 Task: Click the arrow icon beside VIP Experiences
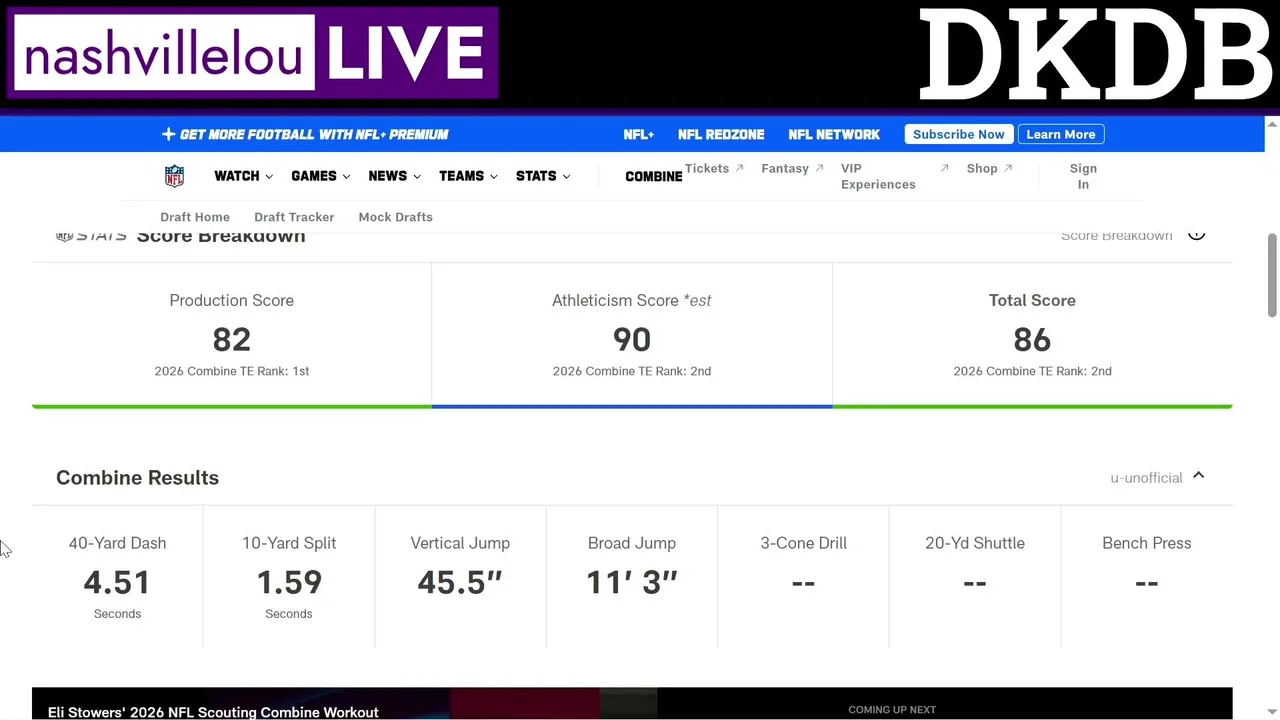944,168
